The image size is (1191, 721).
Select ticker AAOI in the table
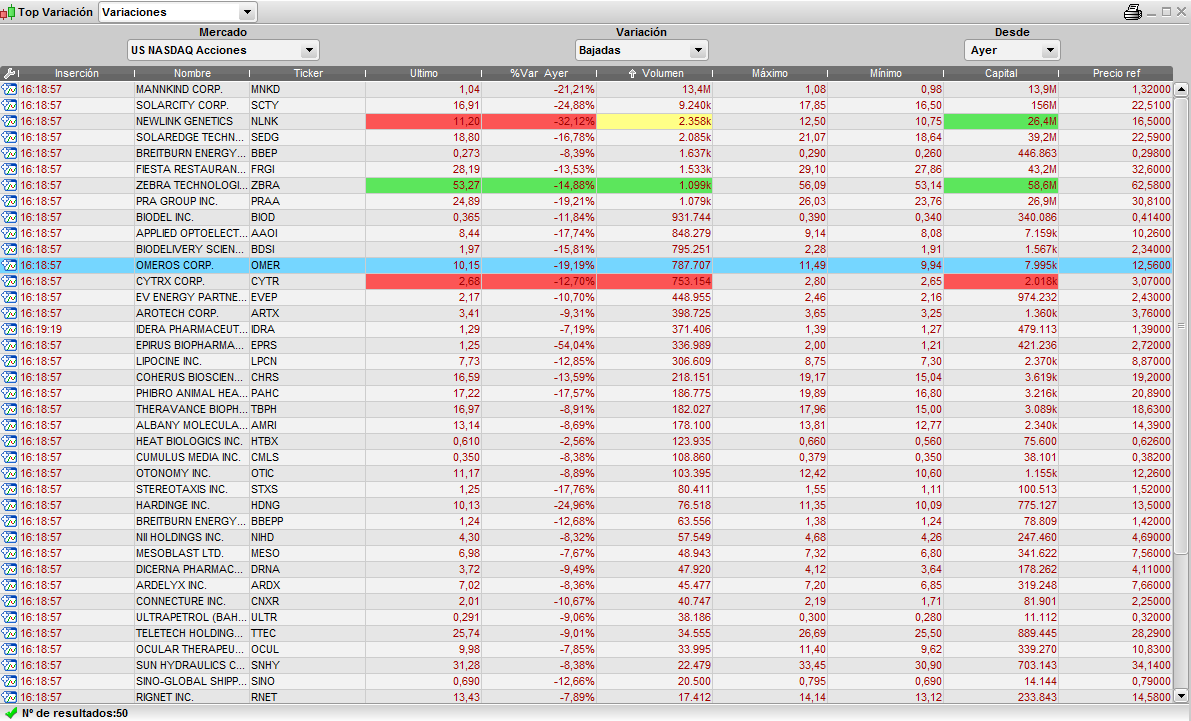[308, 232]
